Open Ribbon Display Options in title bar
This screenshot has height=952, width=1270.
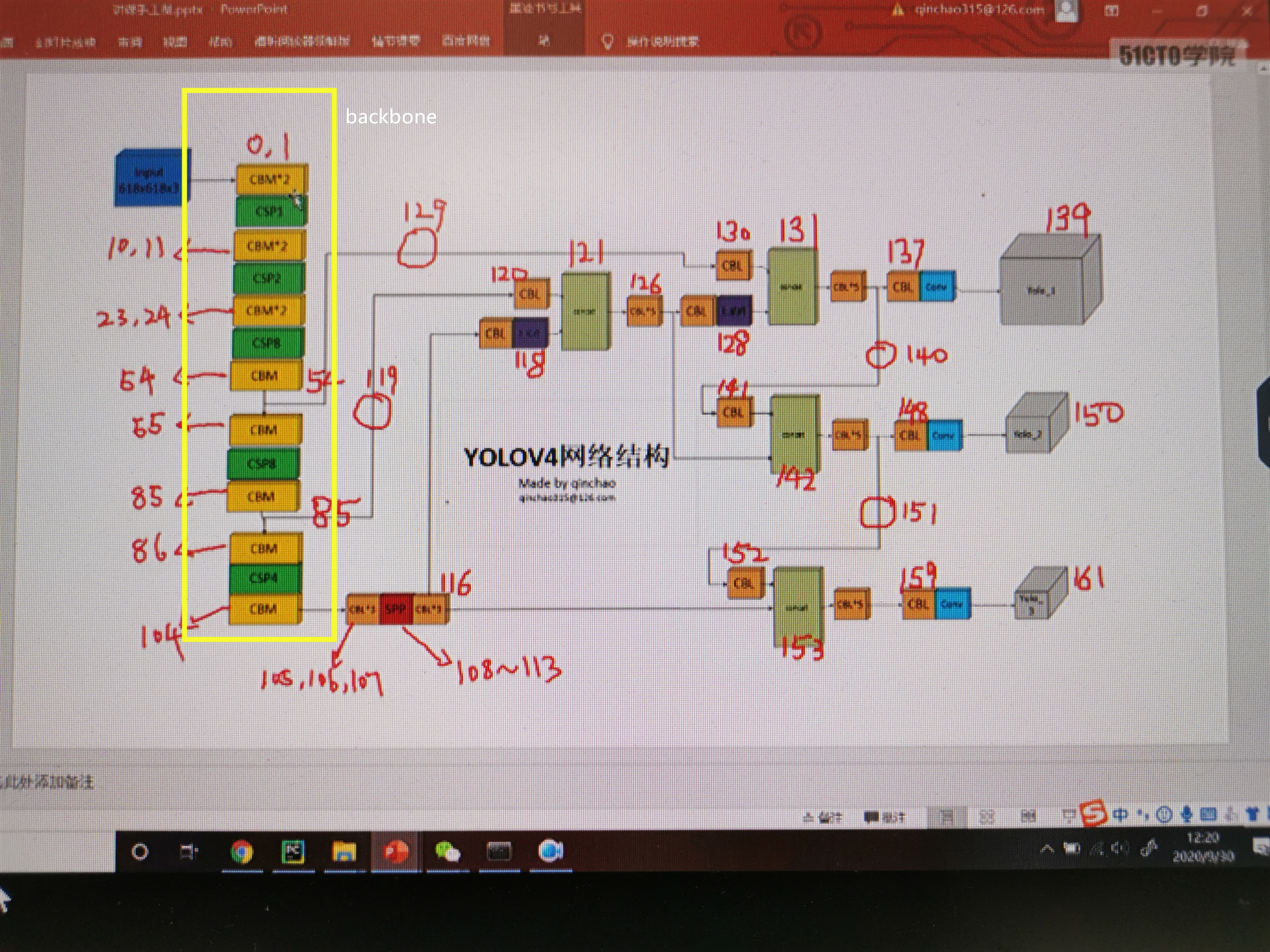[x=1111, y=11]
